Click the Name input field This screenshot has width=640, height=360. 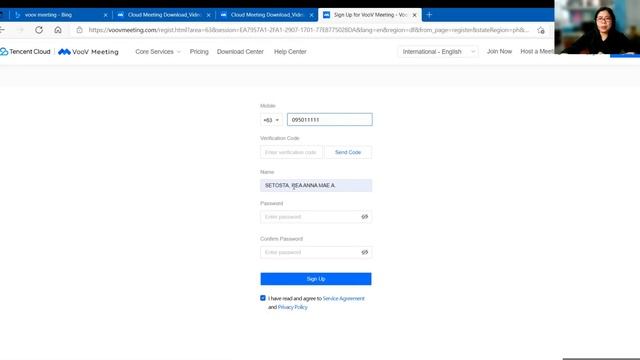pyautogui.click(x=316, y=185)
